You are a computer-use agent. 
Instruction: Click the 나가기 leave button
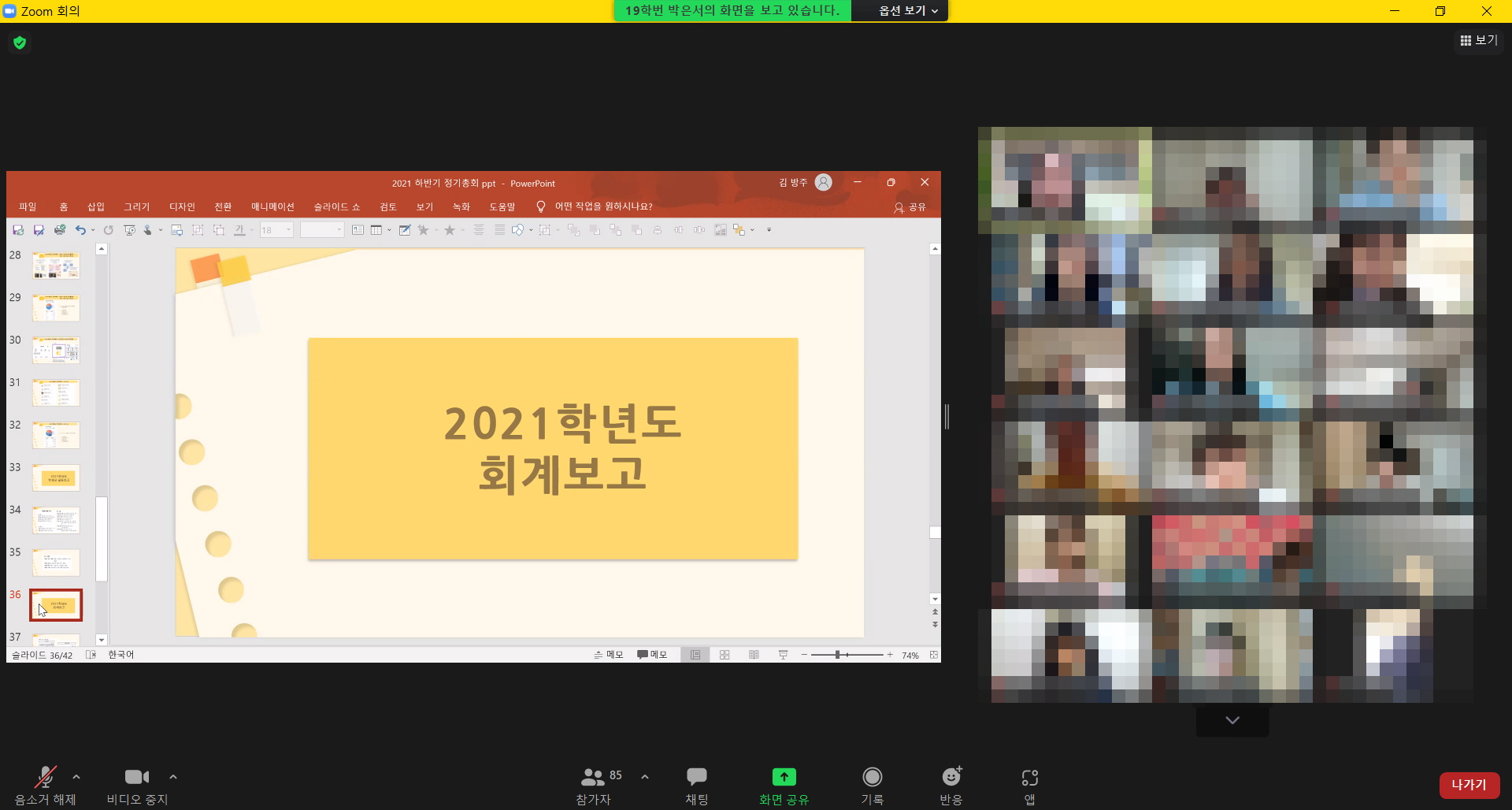[1469, 785]
